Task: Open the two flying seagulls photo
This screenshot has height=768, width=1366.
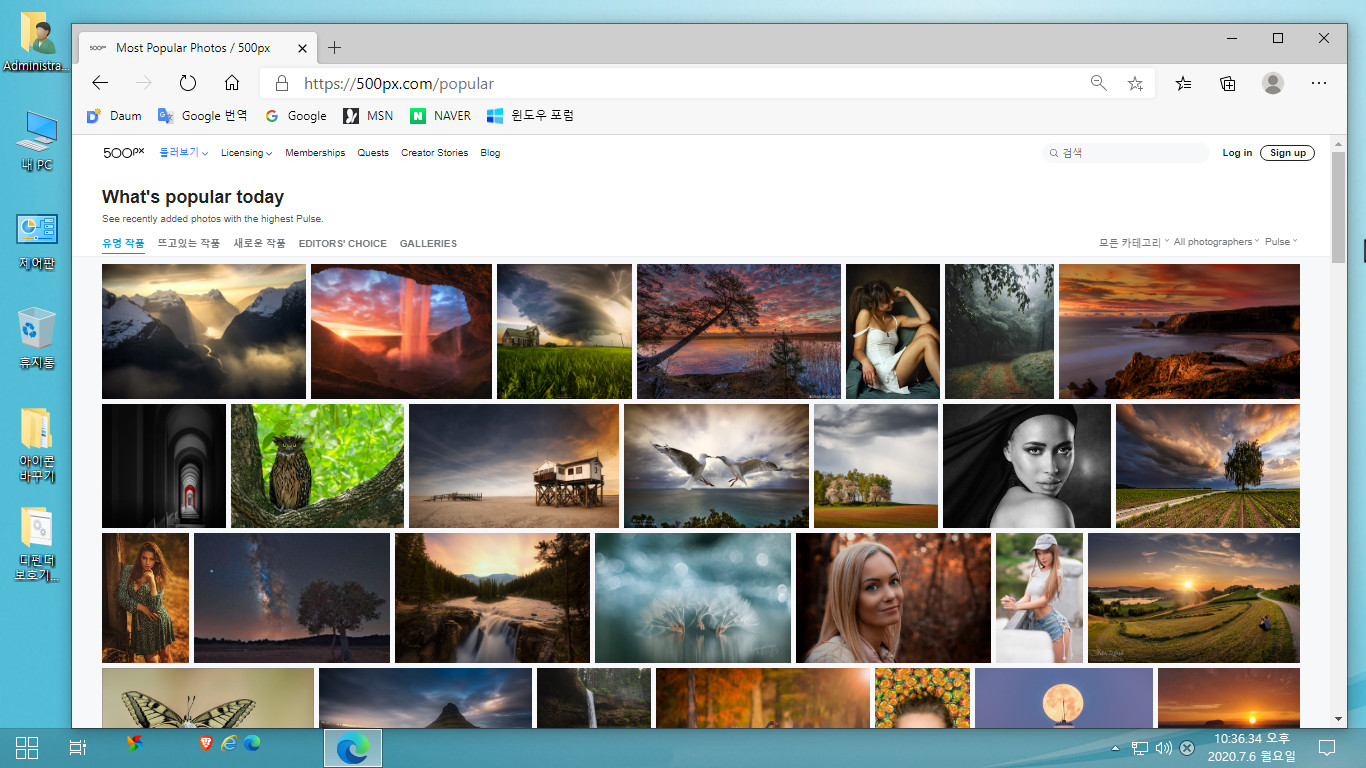Action: click(716, 465)
